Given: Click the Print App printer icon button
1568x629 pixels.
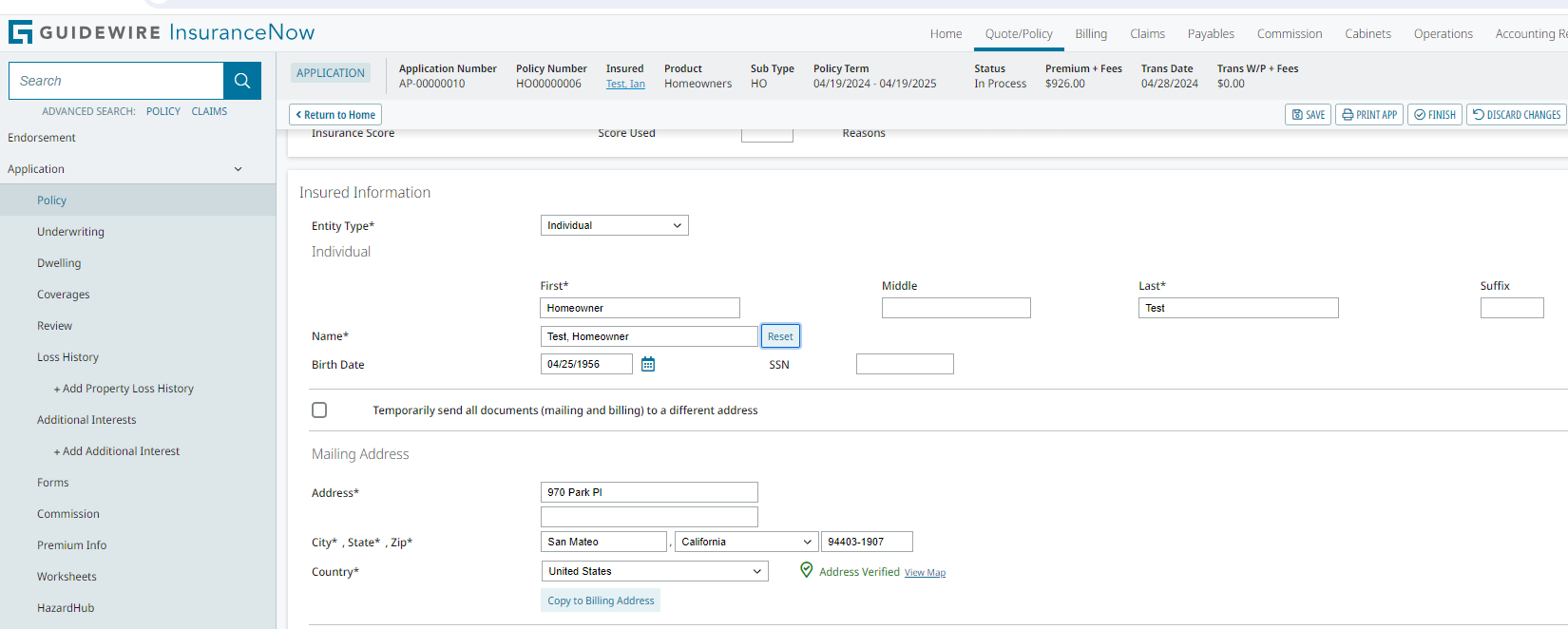Looking at the screenshot, I should [x=1368, y=115].
